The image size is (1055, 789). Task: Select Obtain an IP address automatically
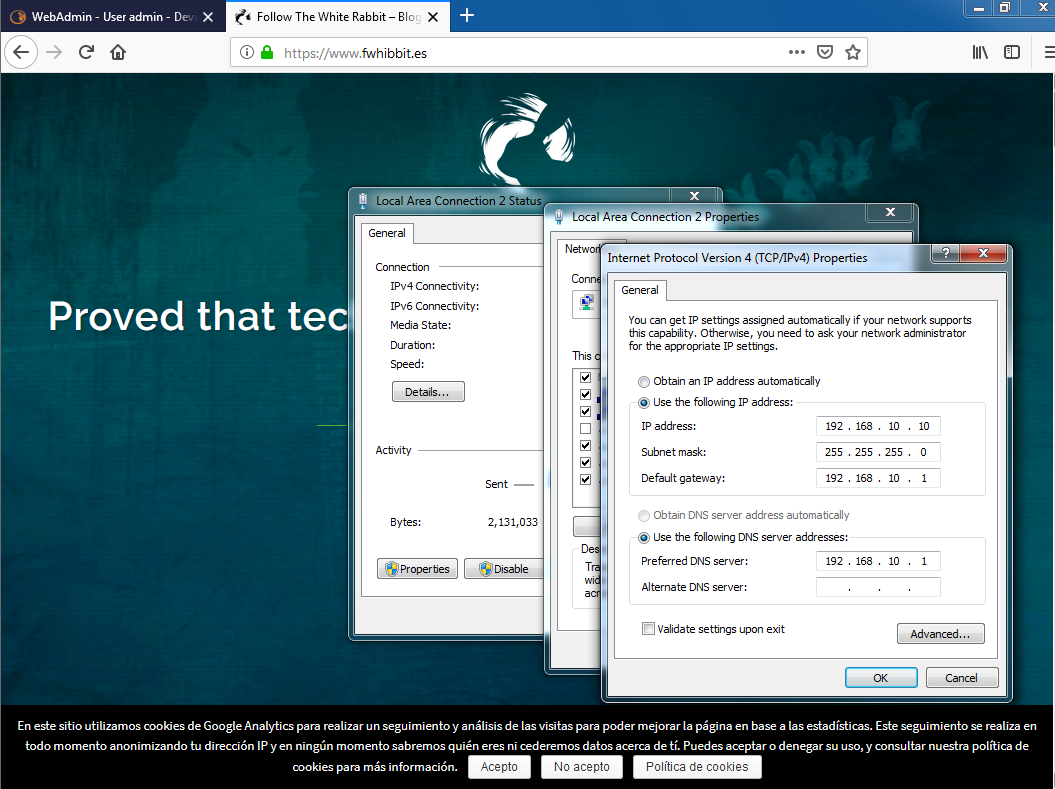644,381
